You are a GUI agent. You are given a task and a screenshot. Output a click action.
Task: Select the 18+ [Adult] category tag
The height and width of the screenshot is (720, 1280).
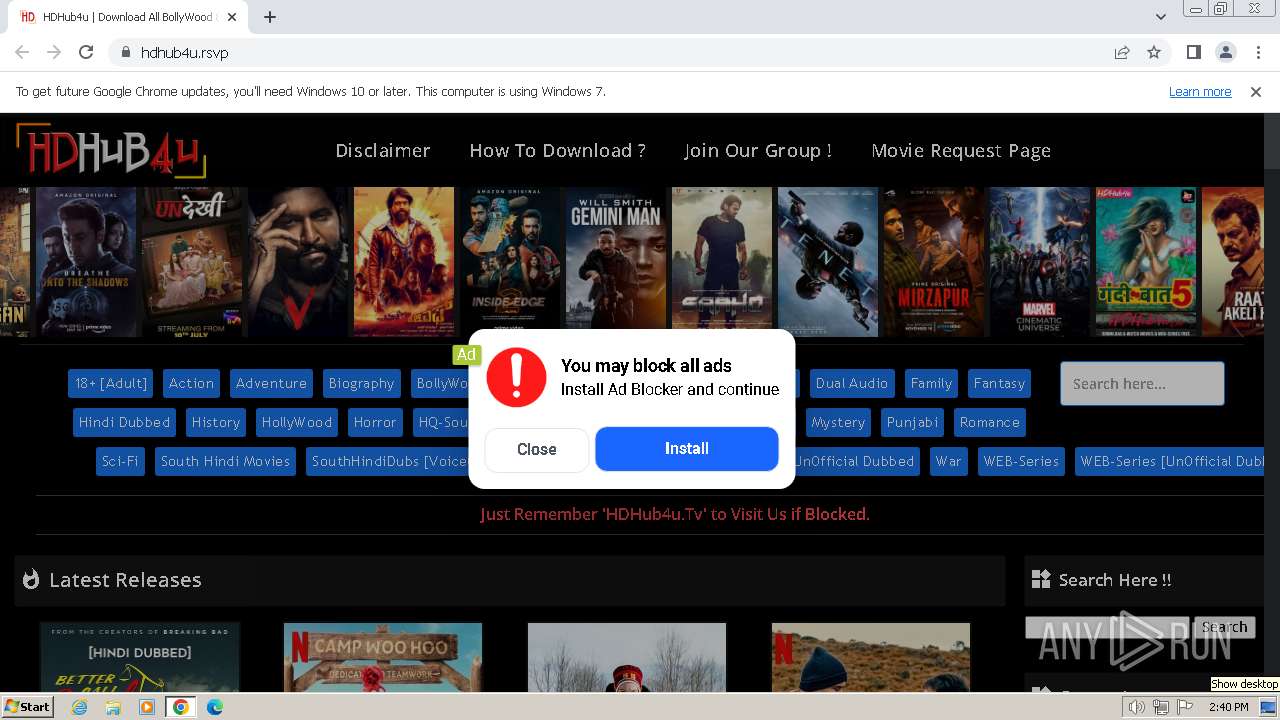111,383
